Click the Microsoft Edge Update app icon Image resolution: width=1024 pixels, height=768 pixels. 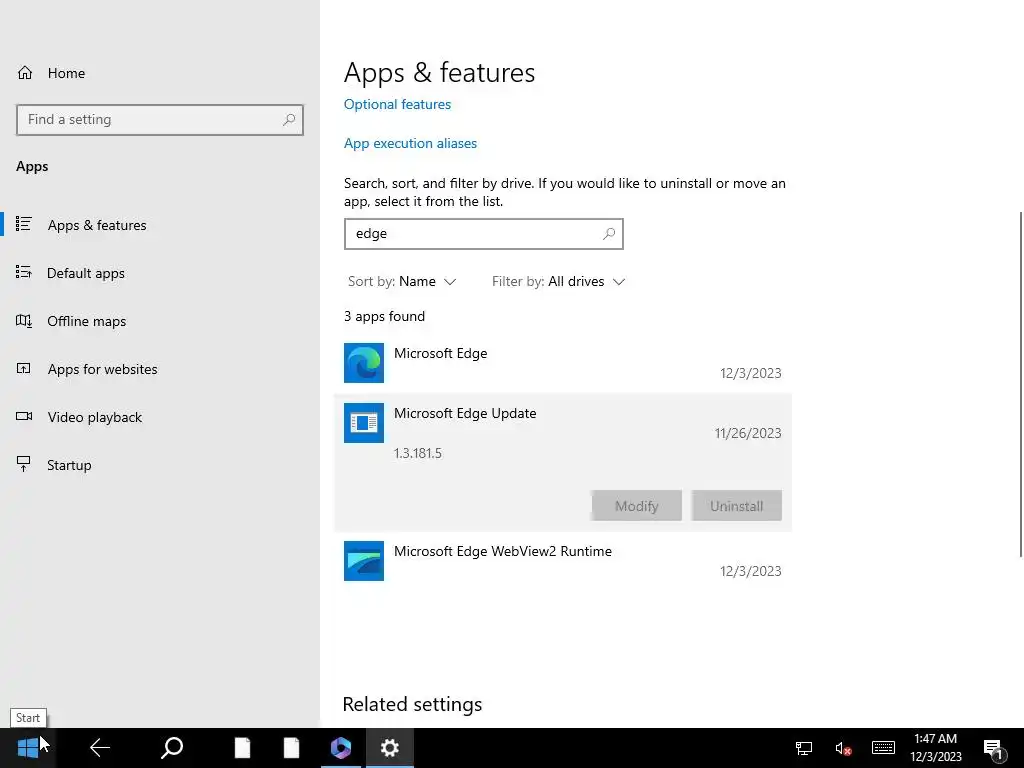pos(364,423)
